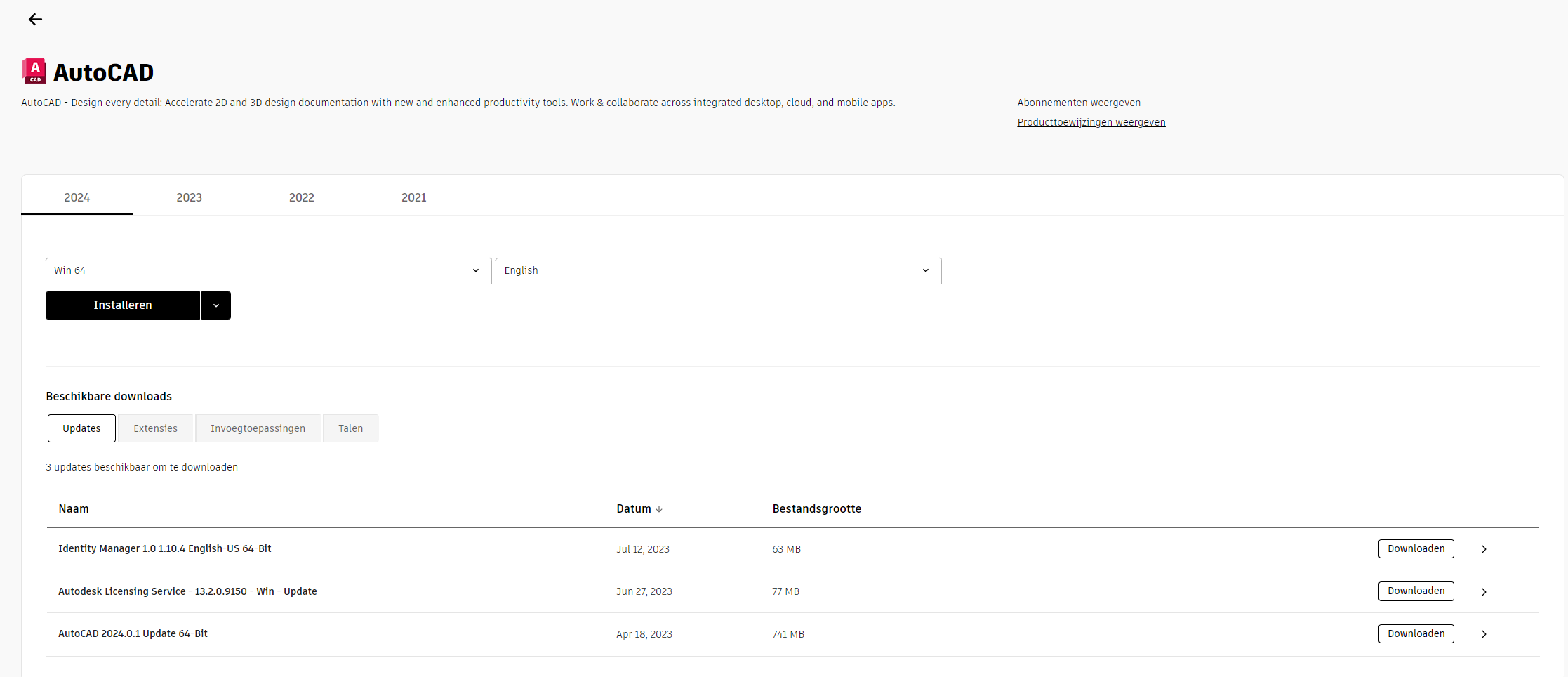Click the '741 MB' file size
This screenshot has height=677, width=1568.
[788, 634]
